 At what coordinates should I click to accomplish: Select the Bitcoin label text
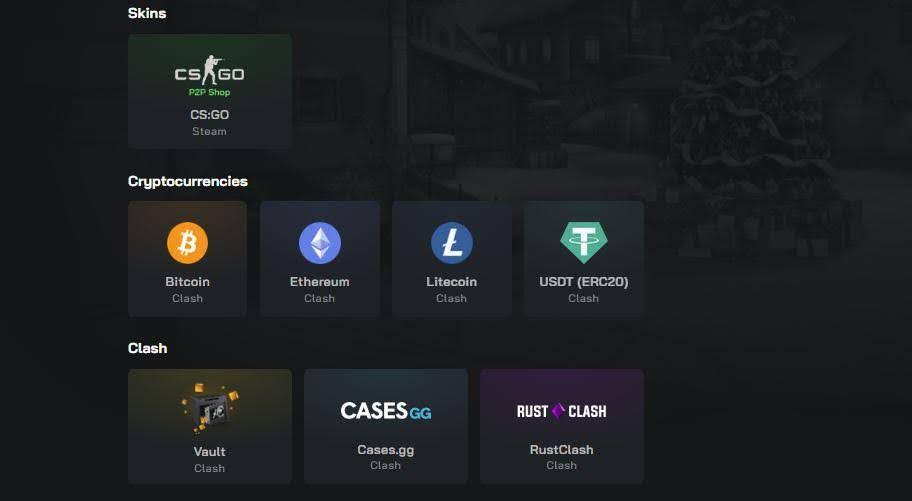coord(187,282)
